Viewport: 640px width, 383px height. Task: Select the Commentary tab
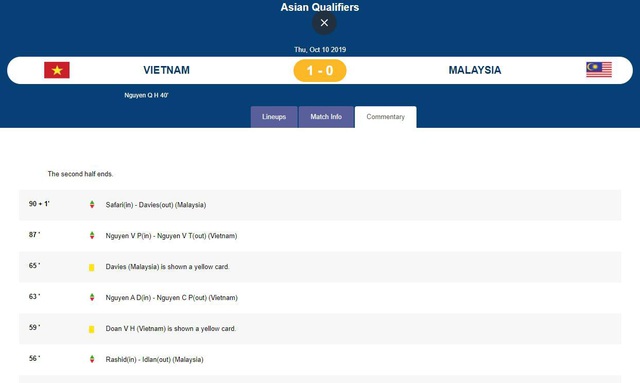point(386,117)
